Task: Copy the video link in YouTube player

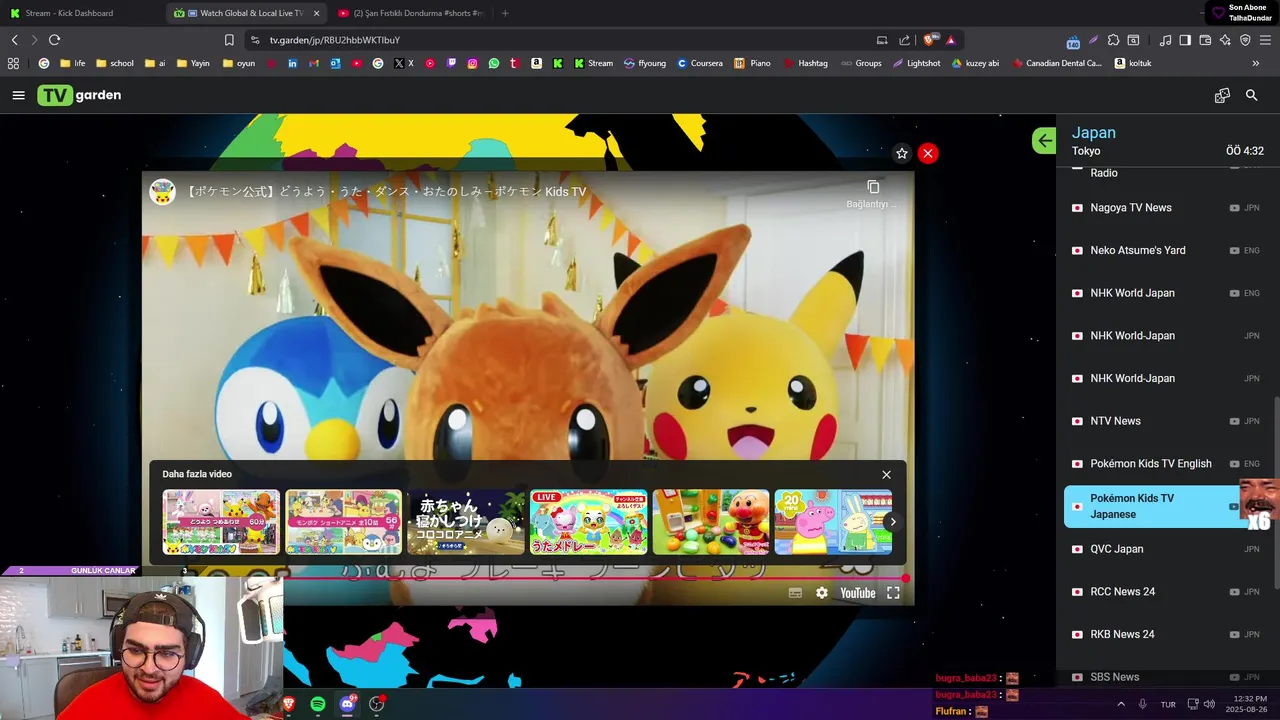Action: pos(873,192)
